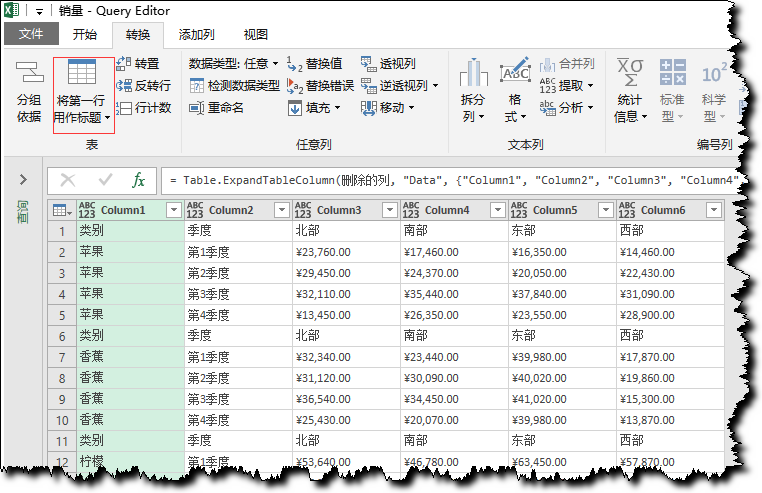The image size is (762, 493).
Task: Click Parse (分析) button
Action: 567,107
